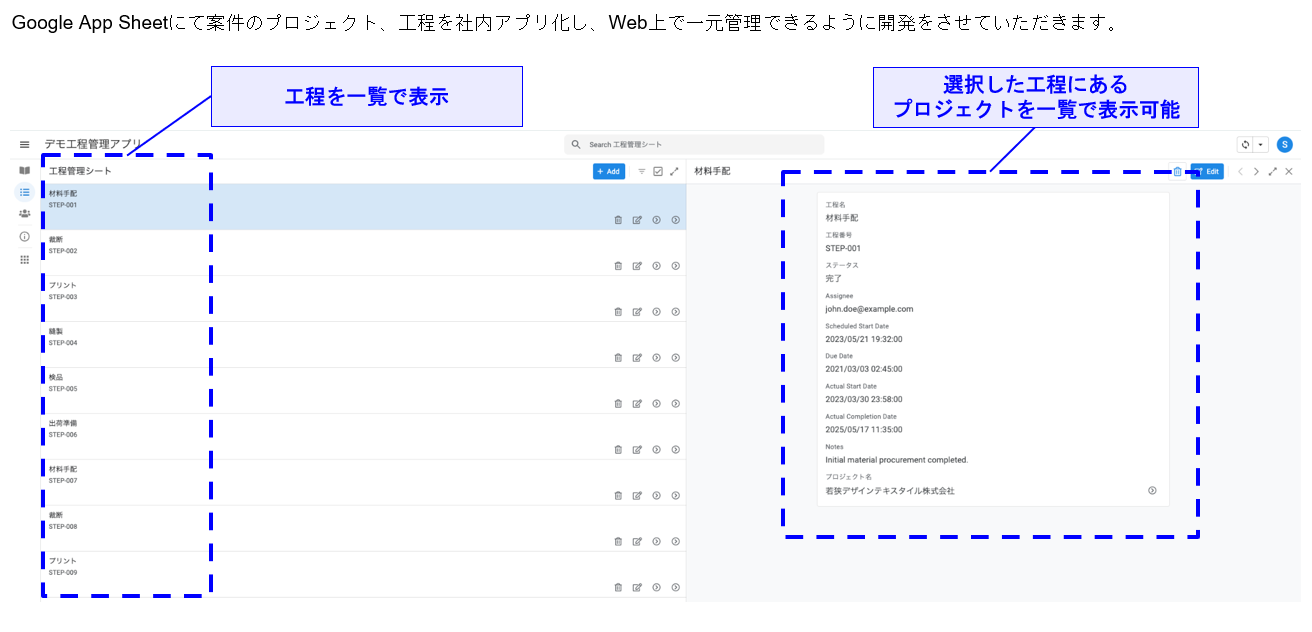Screen dimensions: 1312x632
Task: Enable multi-select mode with the checkbox icon
Action: (658, 171)
